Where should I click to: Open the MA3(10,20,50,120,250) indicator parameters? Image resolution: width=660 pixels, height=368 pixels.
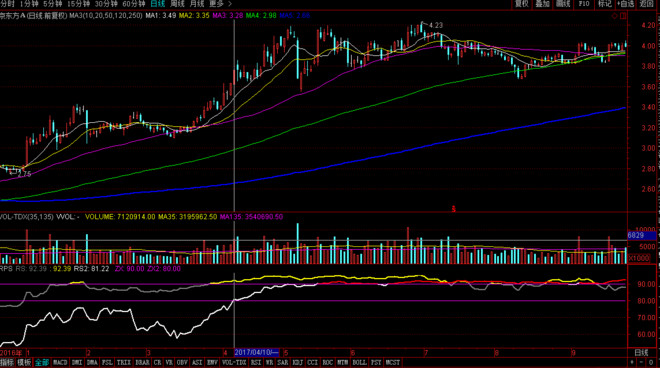[105, 16]
